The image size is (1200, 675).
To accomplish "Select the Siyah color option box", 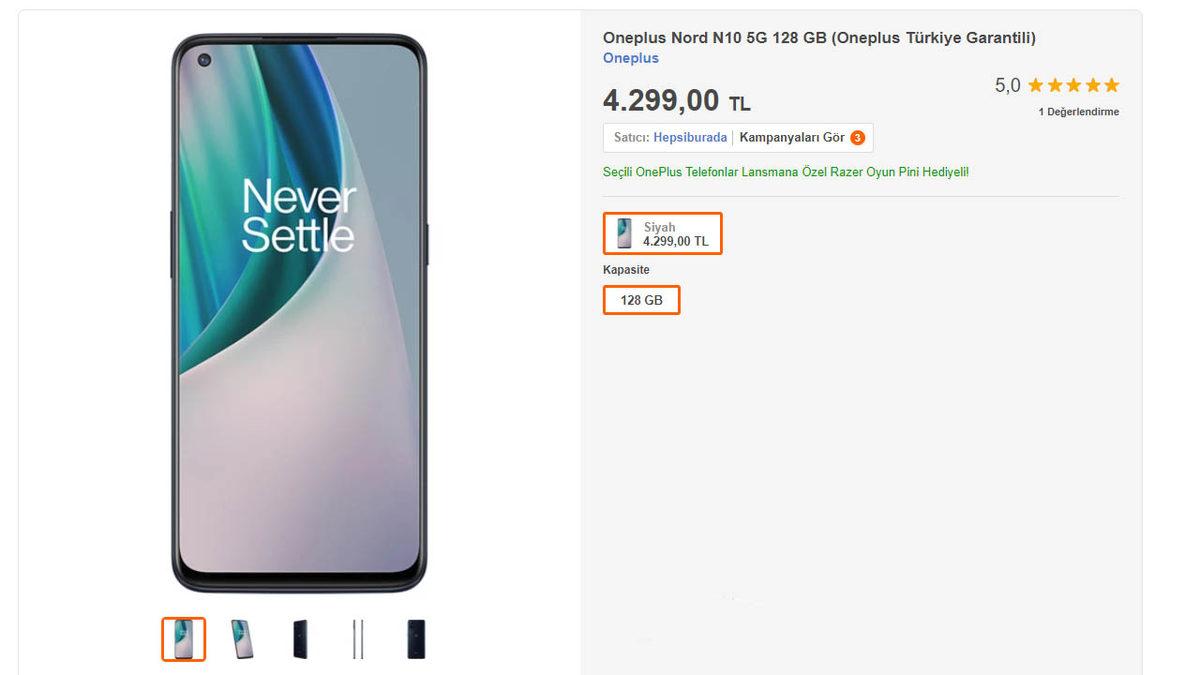I will [662, 233].
